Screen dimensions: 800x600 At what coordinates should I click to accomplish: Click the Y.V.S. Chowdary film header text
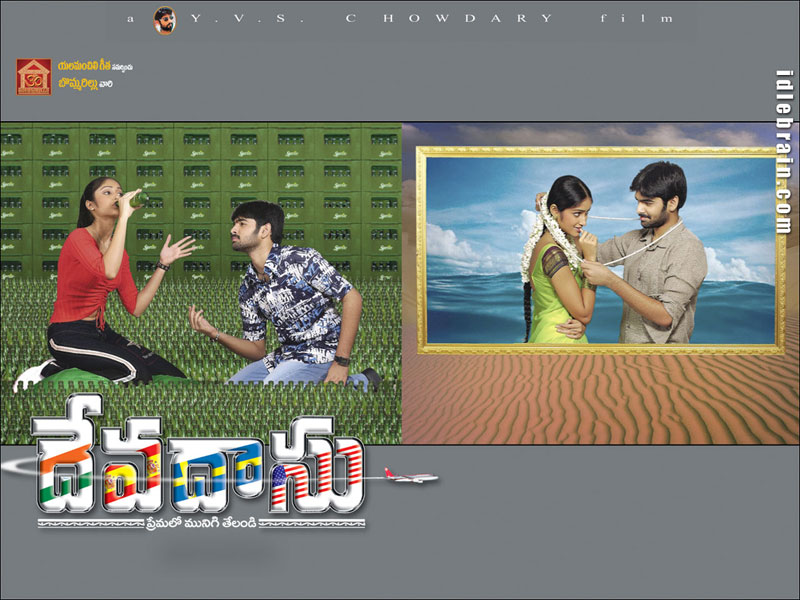click(x=401, y=19)
